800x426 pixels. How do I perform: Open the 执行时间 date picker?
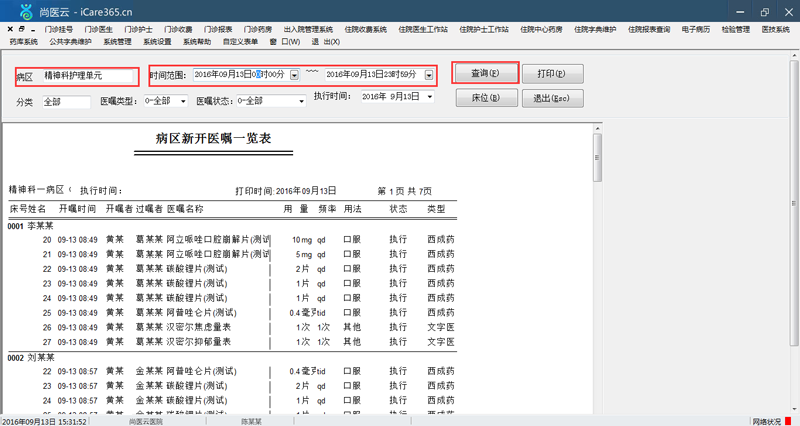[430, 96]
